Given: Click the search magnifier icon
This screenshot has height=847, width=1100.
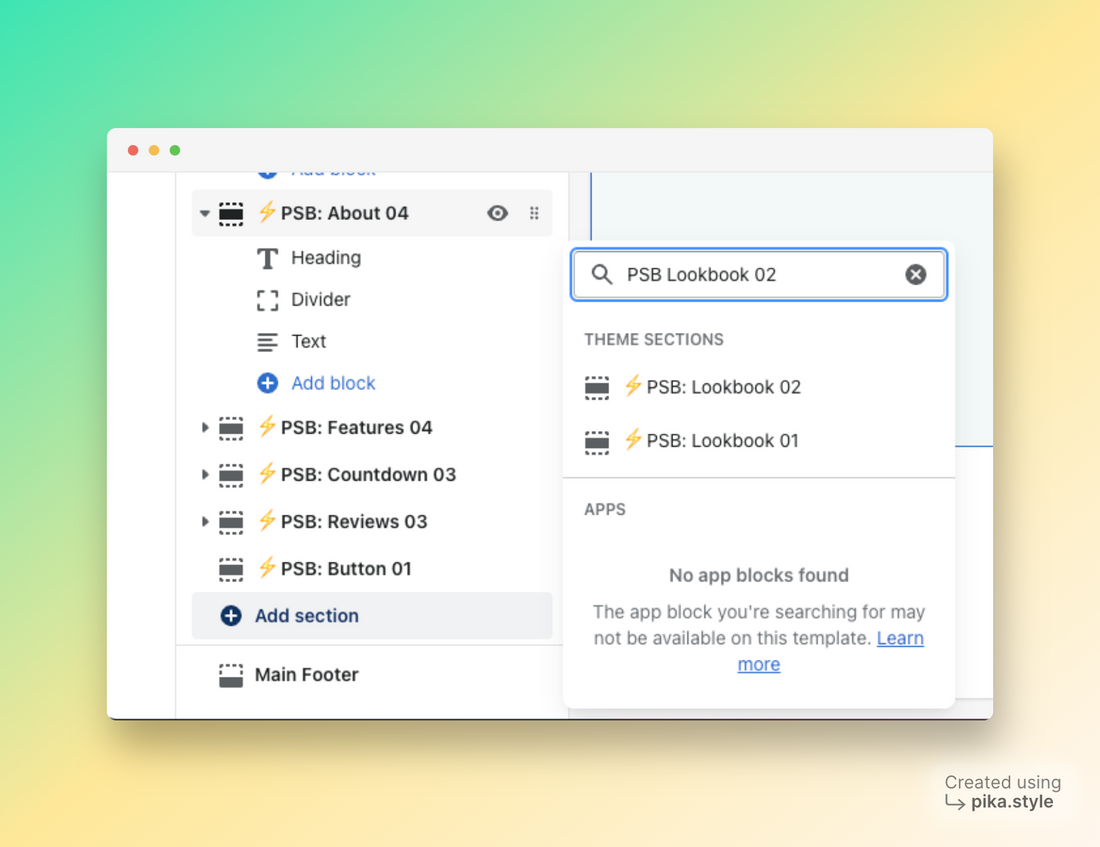Looking at the screenshot, I should pos(601,274).
